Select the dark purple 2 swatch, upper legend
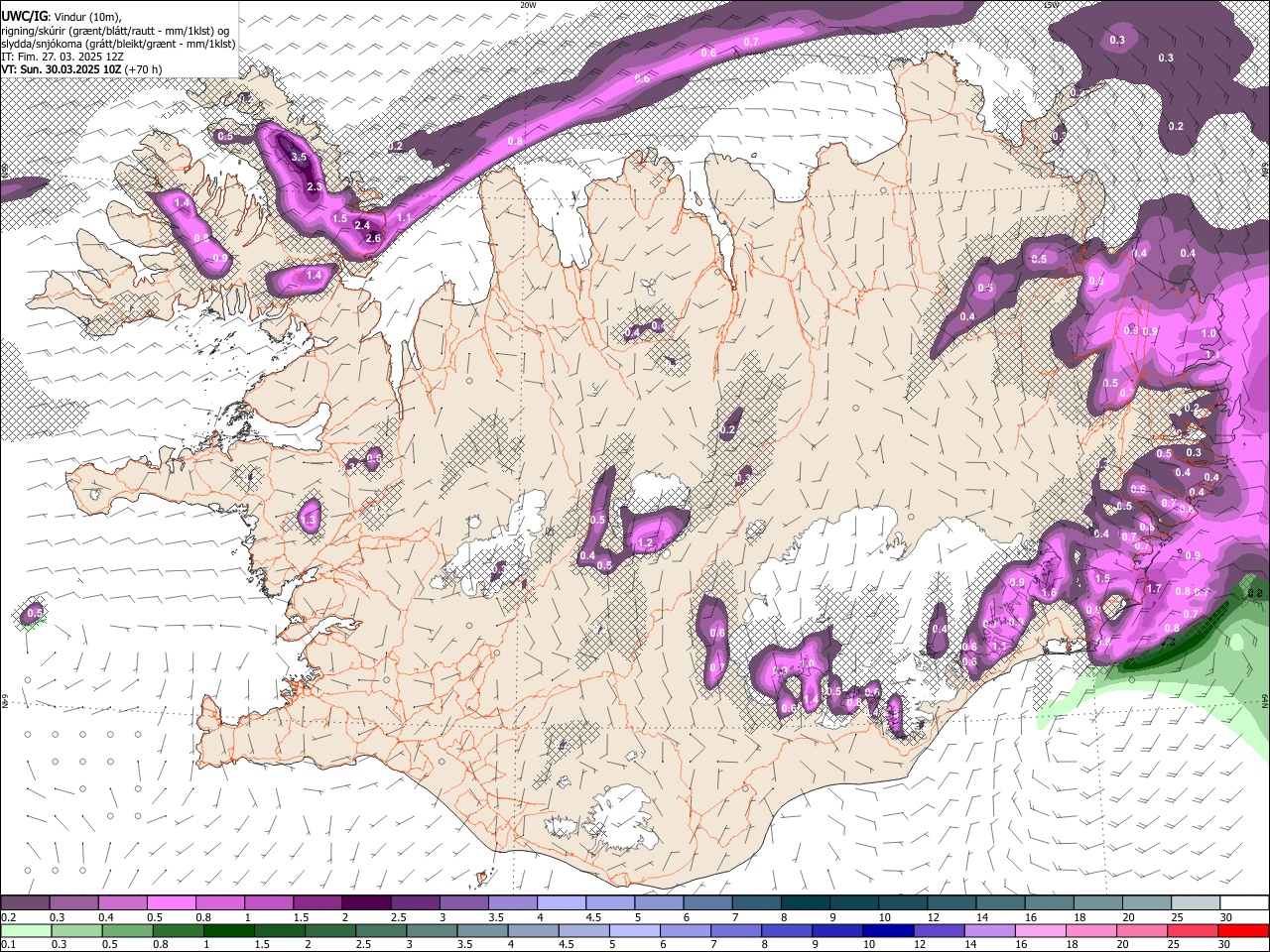 click(366, 903)
